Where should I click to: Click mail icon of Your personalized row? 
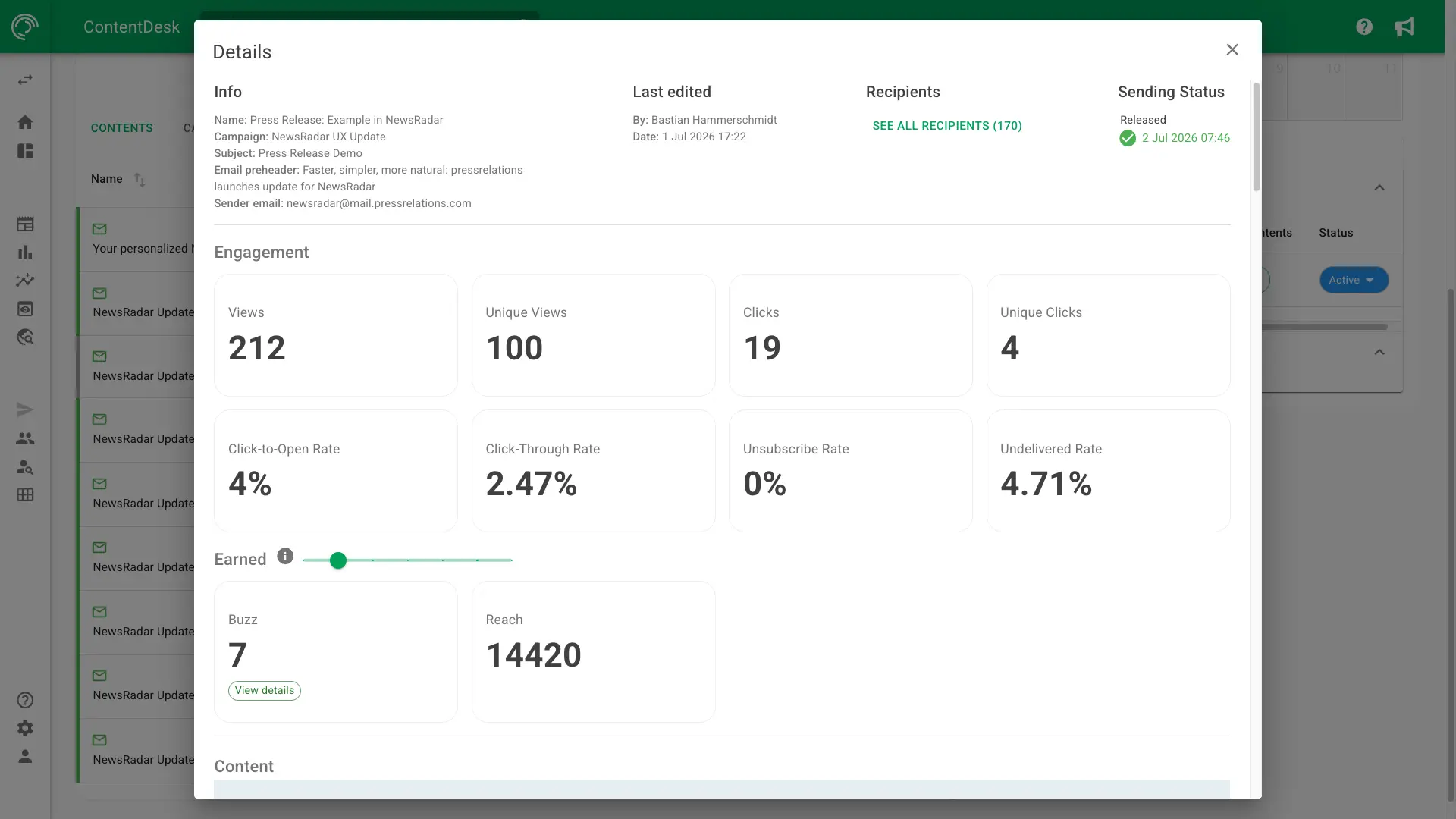click(x=99, y=229)
